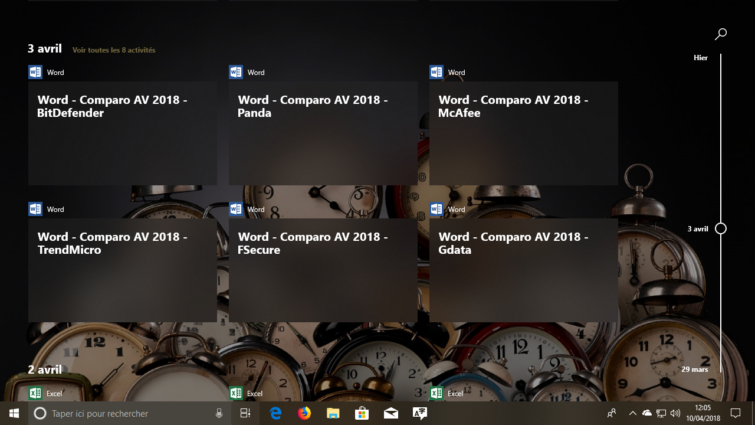Click the OneDrive cloud tray icon
This screenshot has height=425, width=755.
pos(647,413)
